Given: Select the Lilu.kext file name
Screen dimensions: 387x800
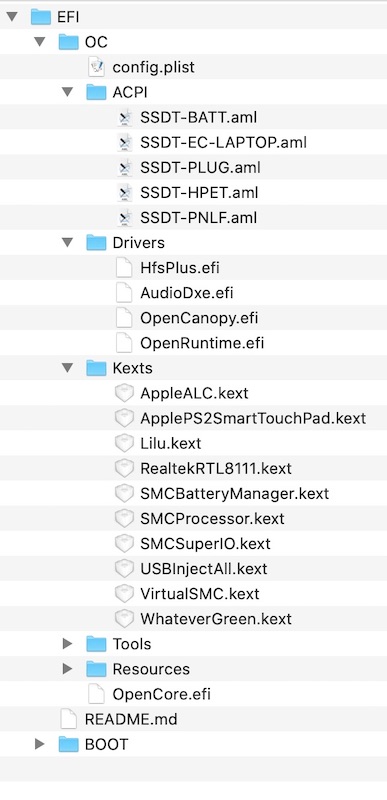Looking at the screenshot, I should (x=171, y=443).
